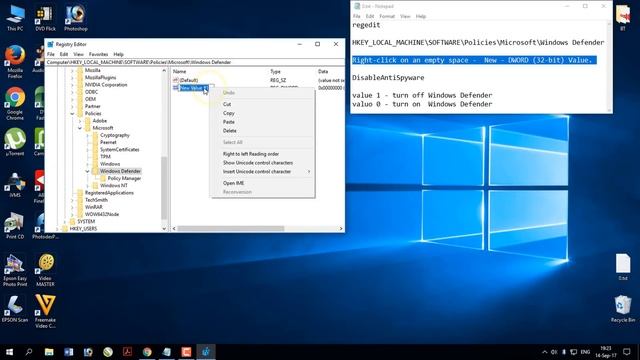Select Windows Defender key in tree
Viewport: 640px width, 360px height.
(120, 171)
